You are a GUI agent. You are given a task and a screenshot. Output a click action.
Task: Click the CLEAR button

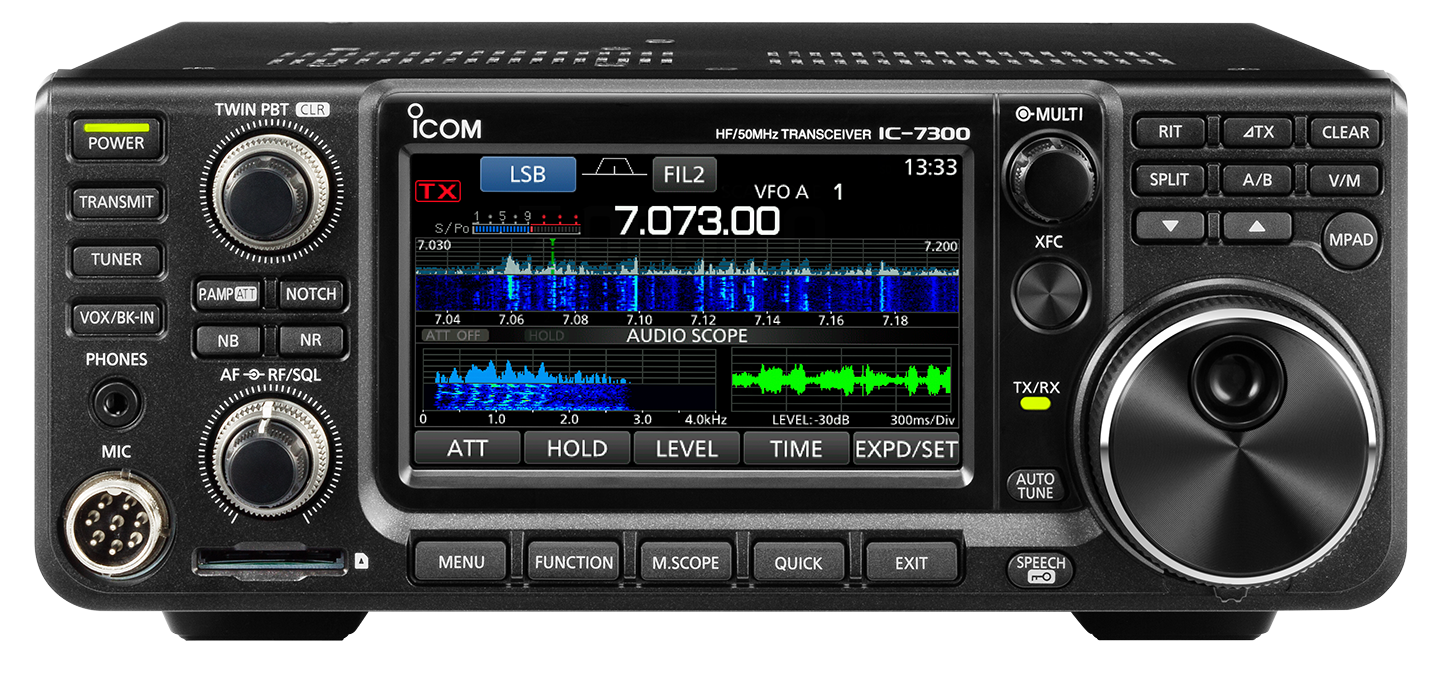[1345, 132]
